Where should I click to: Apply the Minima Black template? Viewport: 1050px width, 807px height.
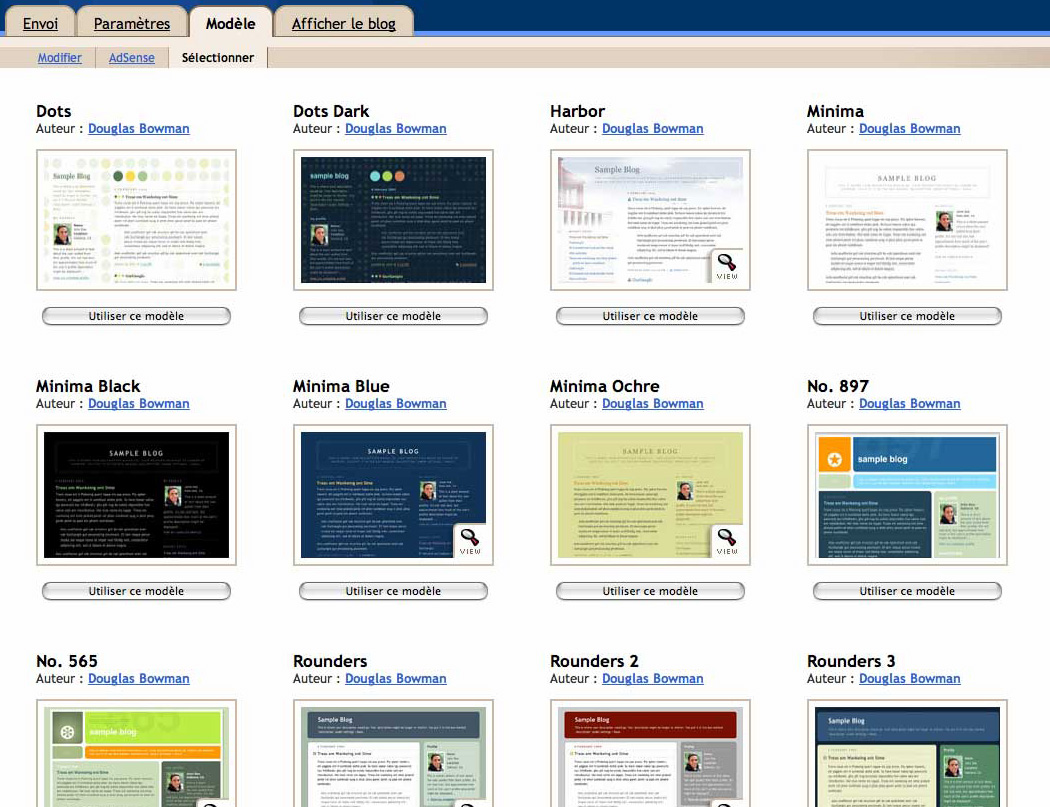pyautogui.click(x=137, y=591)
